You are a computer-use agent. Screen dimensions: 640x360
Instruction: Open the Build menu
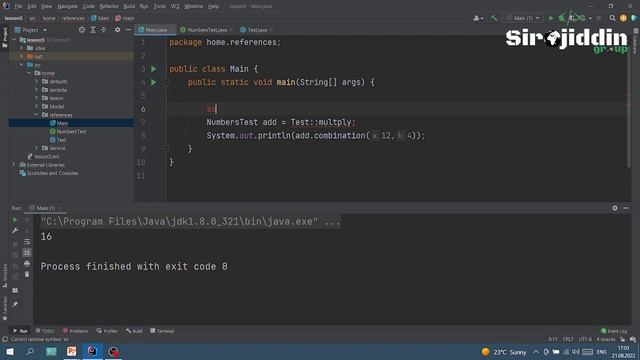click(129, 6)
